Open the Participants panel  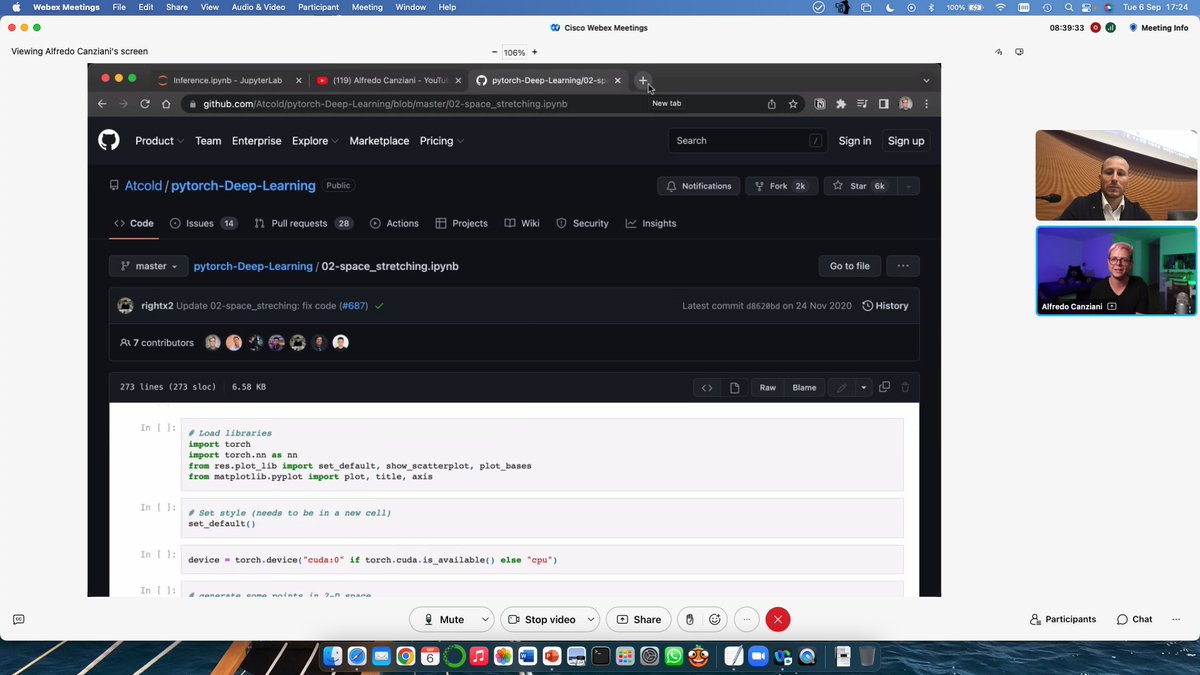[x=1063, y=620]
